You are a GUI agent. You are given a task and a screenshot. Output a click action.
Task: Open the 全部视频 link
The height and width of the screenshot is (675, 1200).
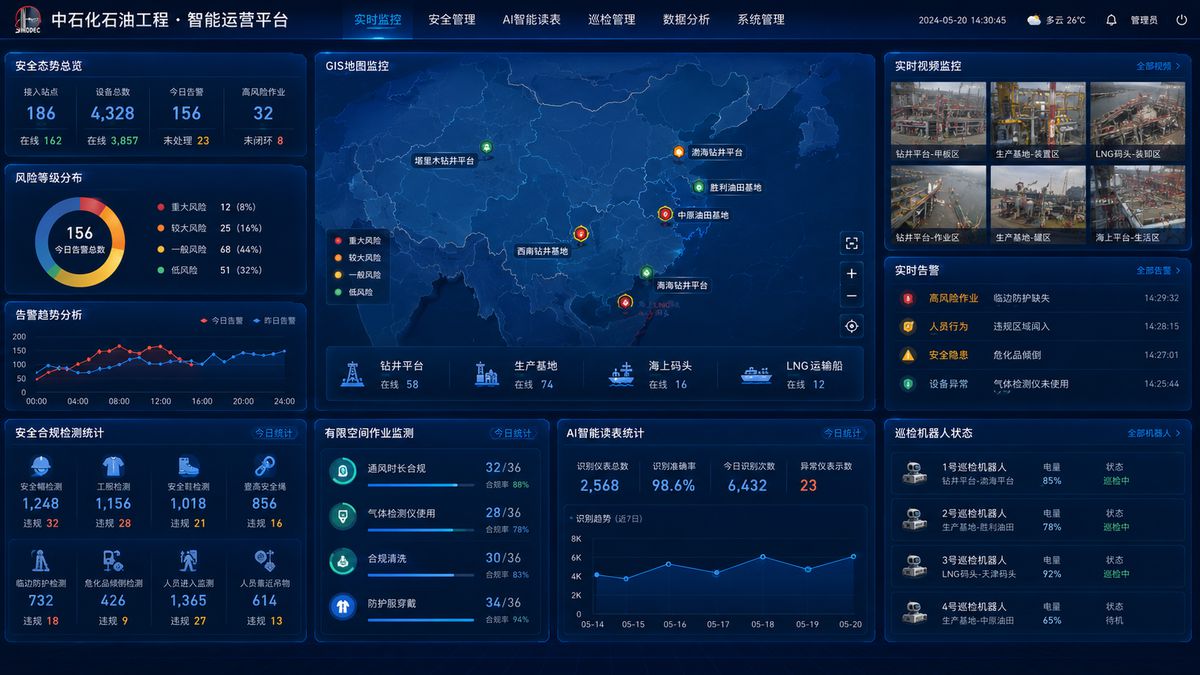pyautogui.click(x=1158, y=66)
